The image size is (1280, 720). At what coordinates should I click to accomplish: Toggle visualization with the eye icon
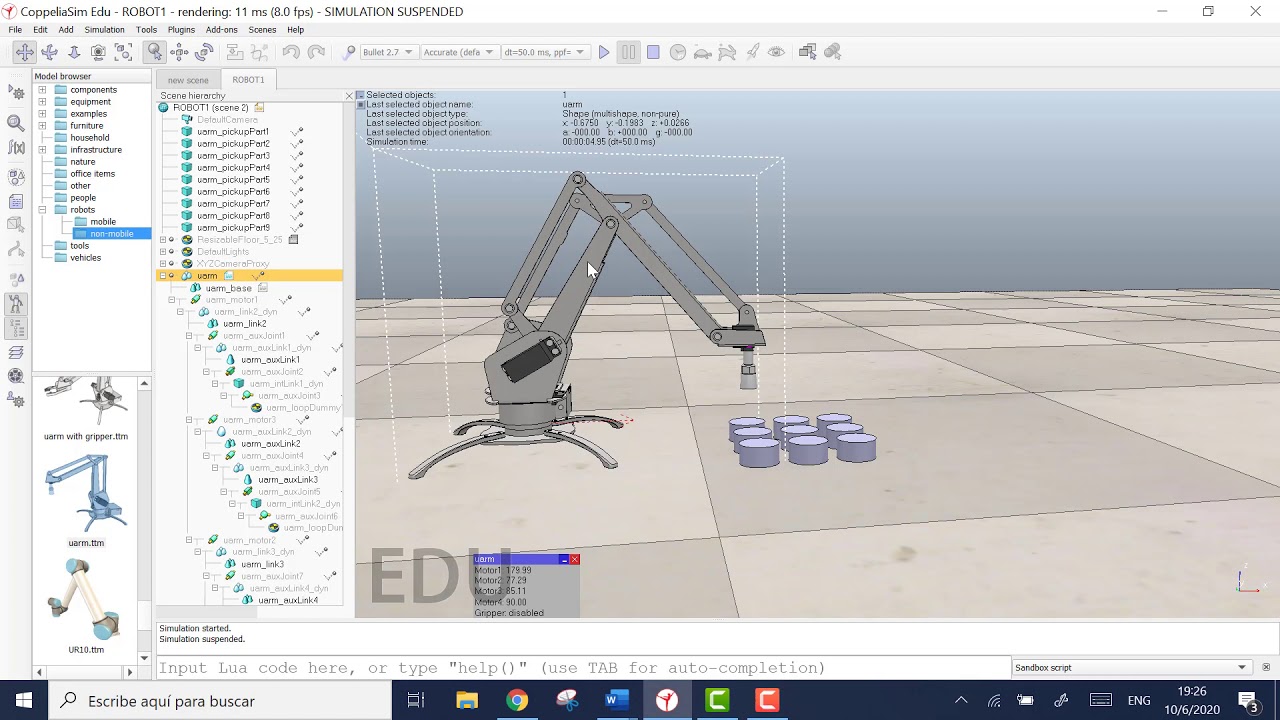coord(776,52)
